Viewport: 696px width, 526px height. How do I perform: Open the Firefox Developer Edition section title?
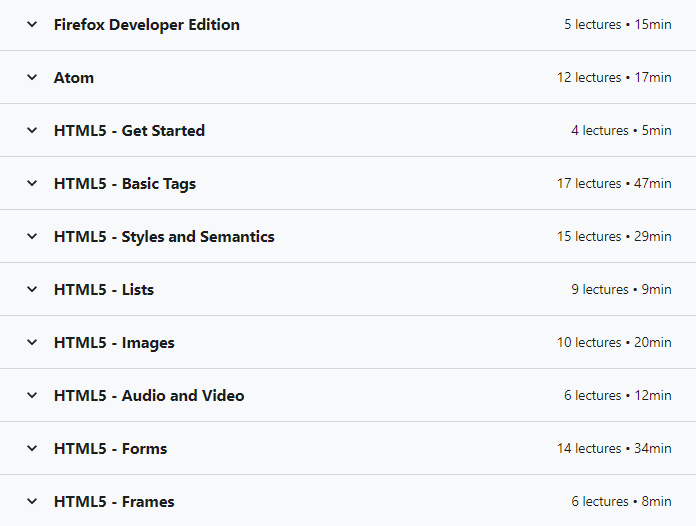coord(146,25)
